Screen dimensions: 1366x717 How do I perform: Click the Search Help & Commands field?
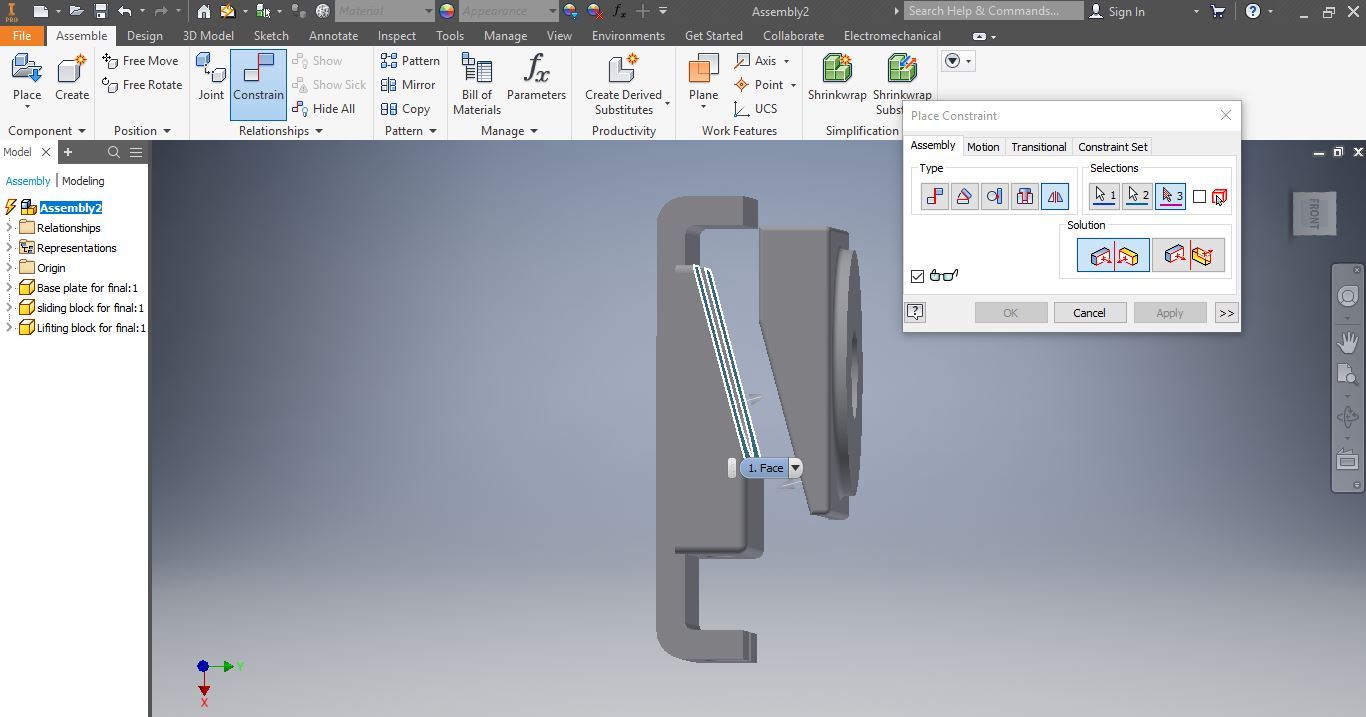993,11
